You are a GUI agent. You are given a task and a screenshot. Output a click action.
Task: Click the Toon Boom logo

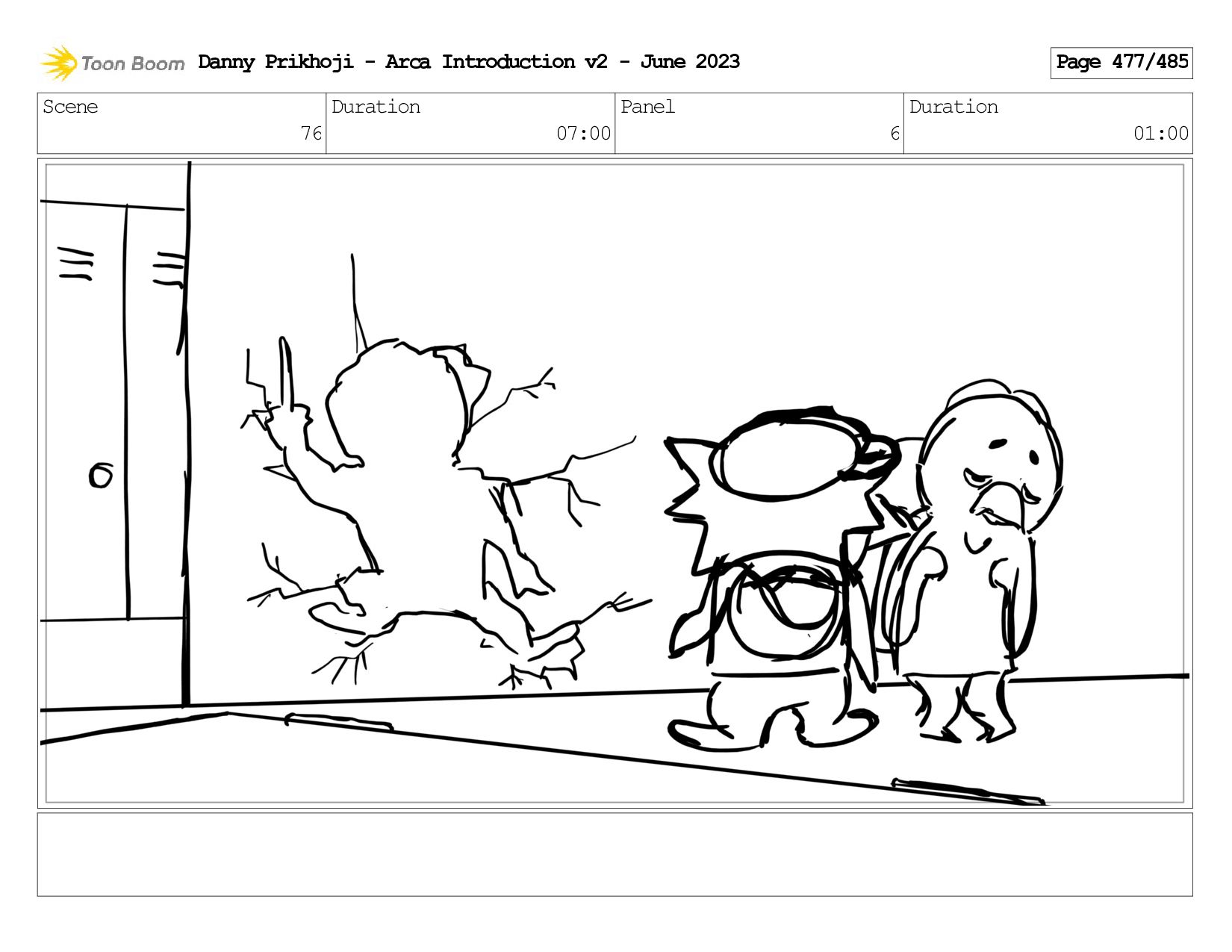112,63
